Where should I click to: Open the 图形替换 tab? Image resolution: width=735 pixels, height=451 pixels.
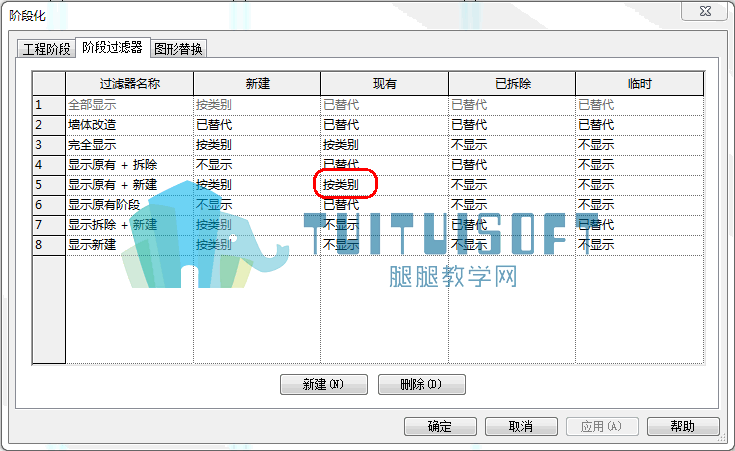(178, 49)
